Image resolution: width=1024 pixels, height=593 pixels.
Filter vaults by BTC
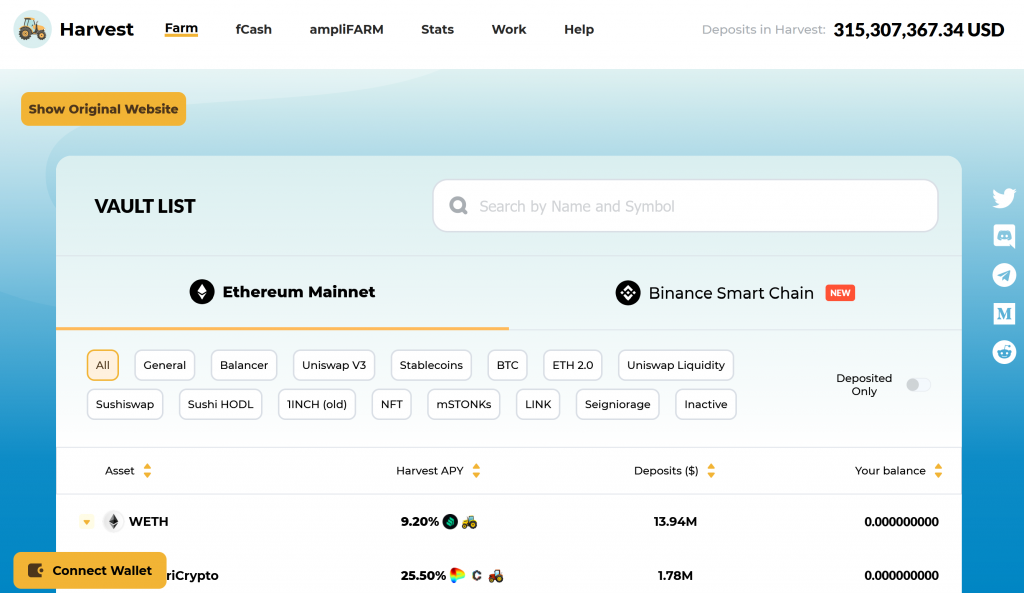click(x=507, y=365)
